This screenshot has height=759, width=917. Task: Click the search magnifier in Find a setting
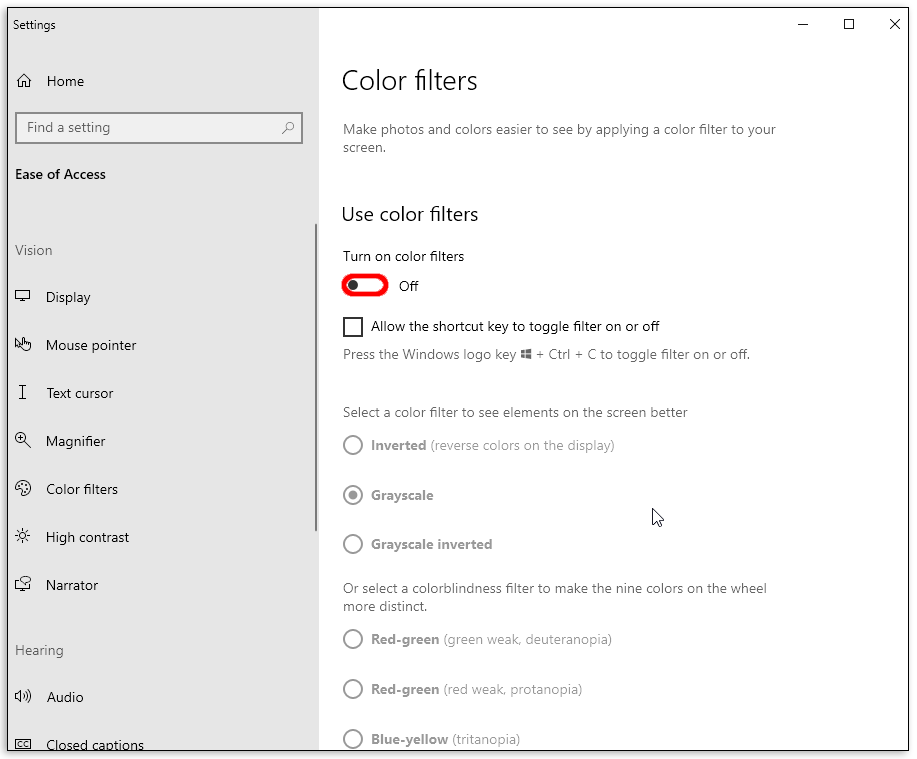coord(288,128)
